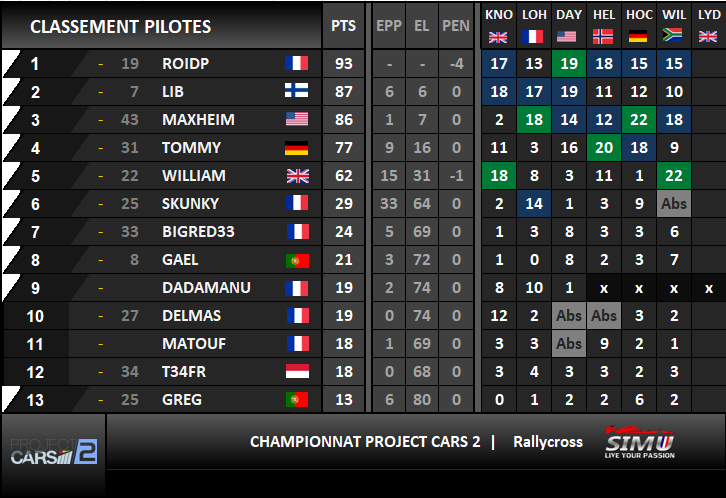Click the SIMU Live Your Passion logo
This screenshot has width=726, height=498.
(x=639, y=442)
